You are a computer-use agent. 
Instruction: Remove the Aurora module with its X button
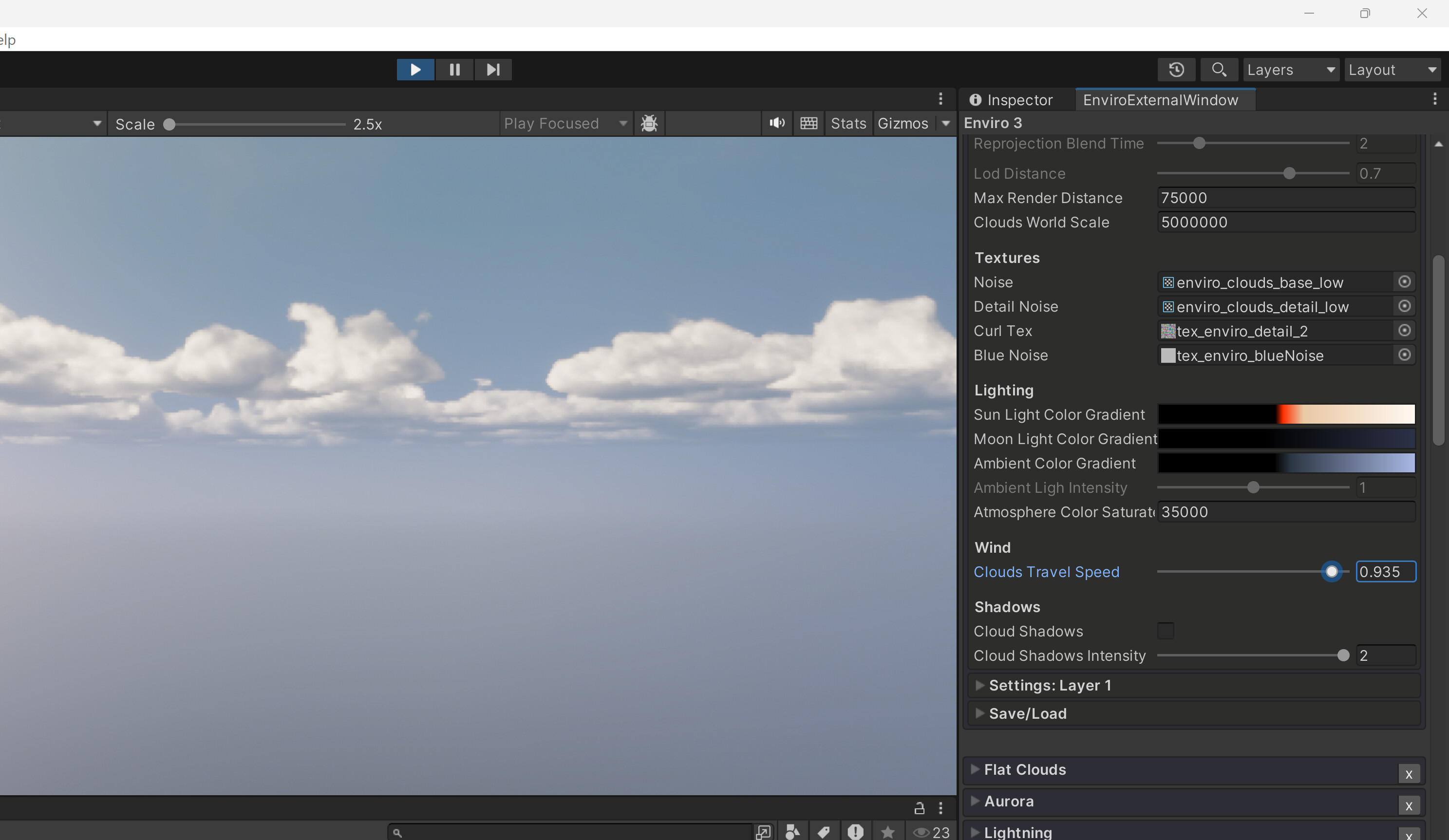(1410, 805)
